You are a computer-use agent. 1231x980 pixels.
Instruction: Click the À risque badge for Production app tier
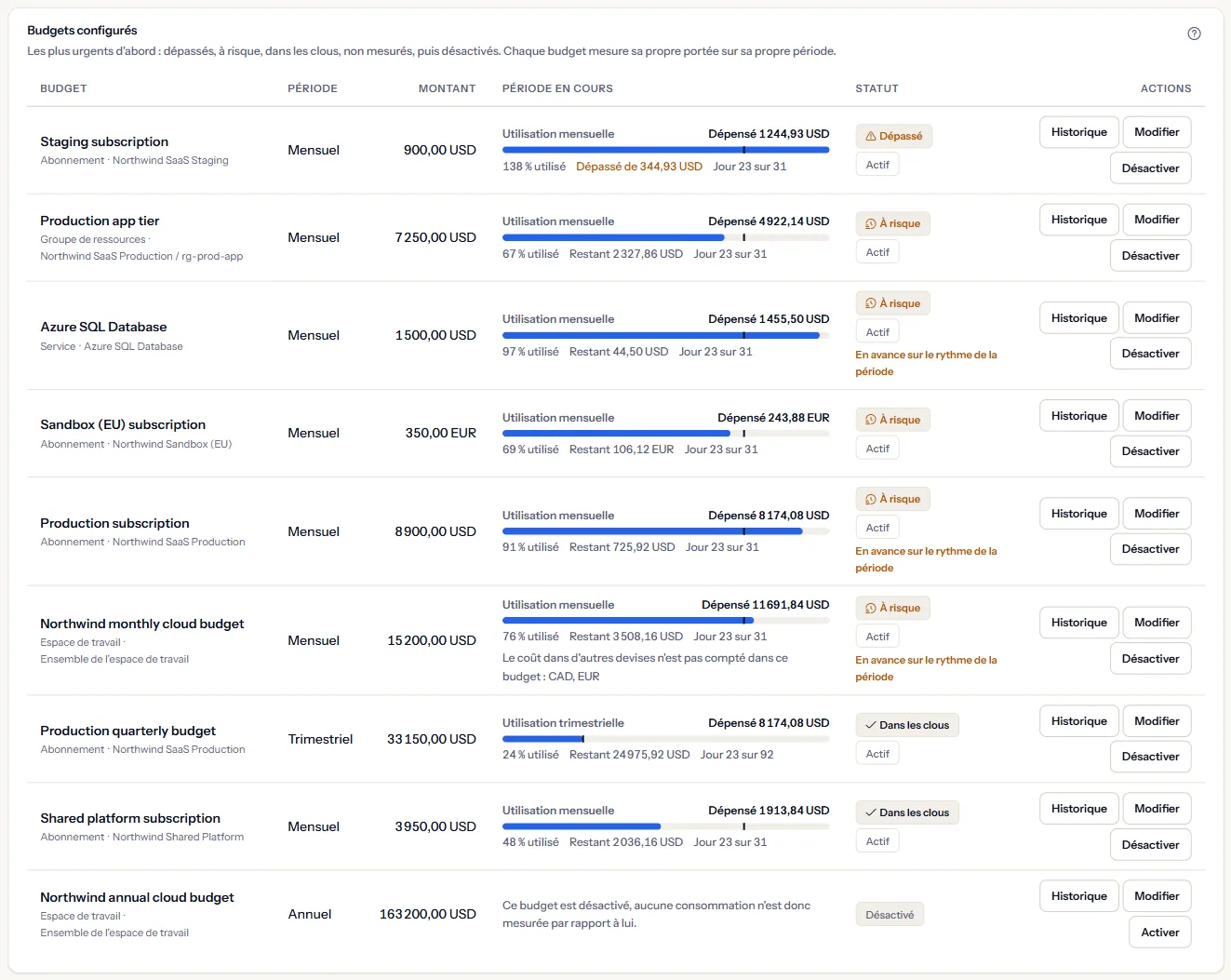(893, 223)
